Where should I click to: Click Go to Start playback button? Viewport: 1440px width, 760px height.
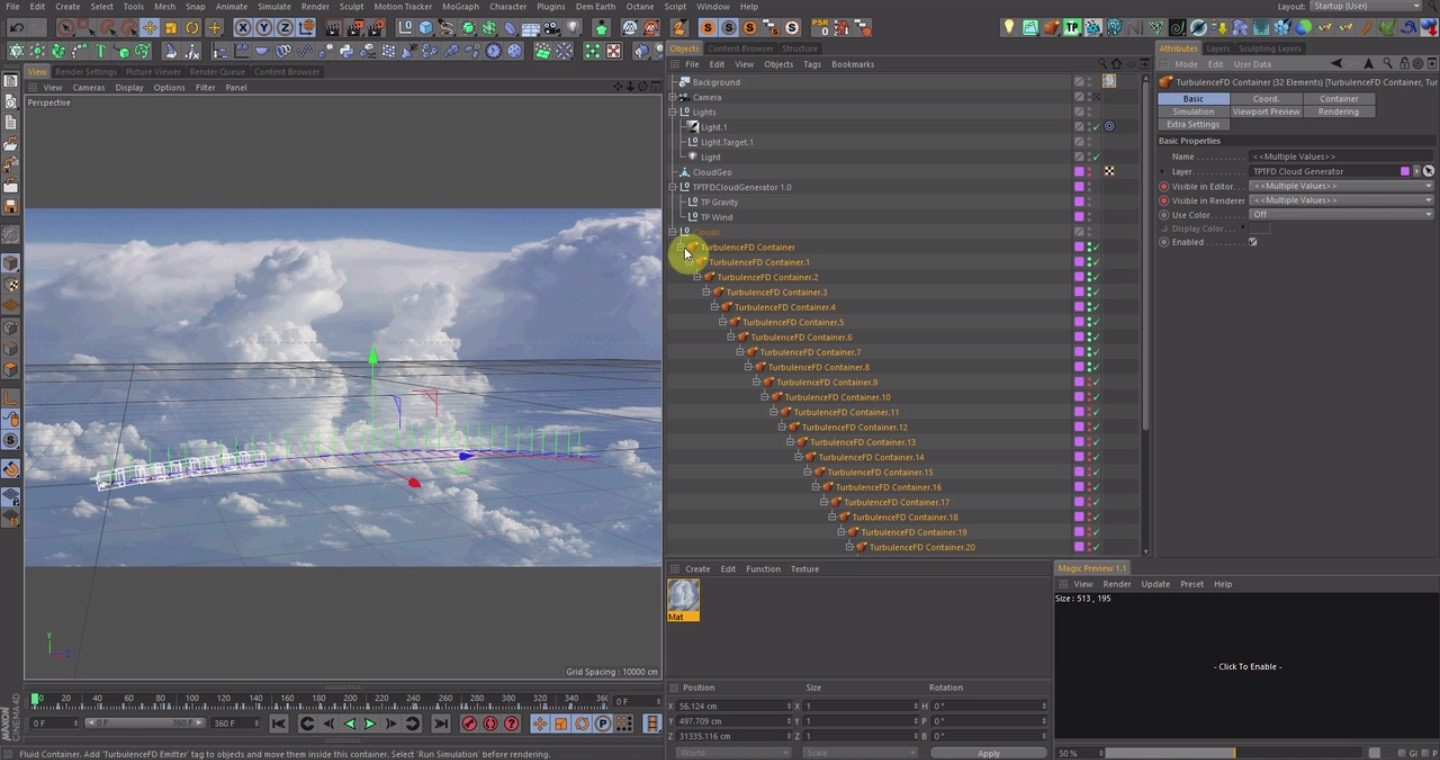pos(279,724)
